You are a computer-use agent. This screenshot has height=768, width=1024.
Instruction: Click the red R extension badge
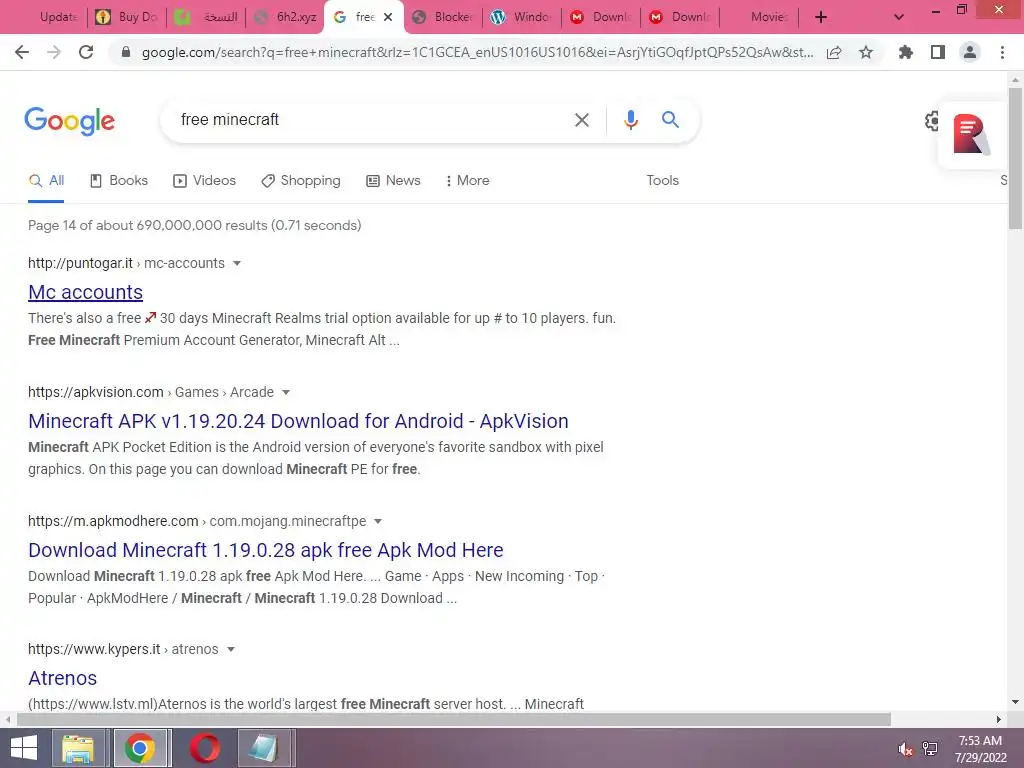click(970, 135)
